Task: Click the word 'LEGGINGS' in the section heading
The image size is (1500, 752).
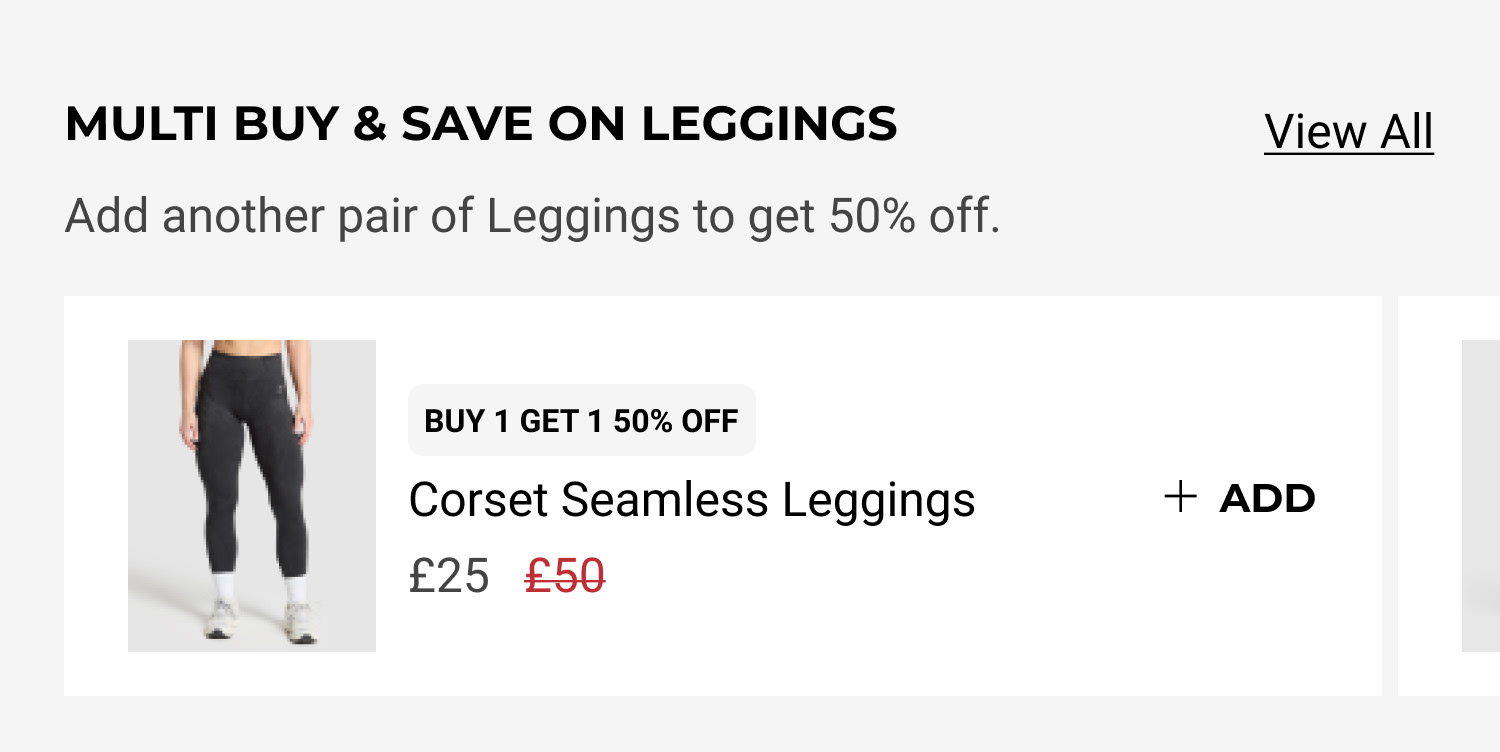Action: (x=769, y=124)
